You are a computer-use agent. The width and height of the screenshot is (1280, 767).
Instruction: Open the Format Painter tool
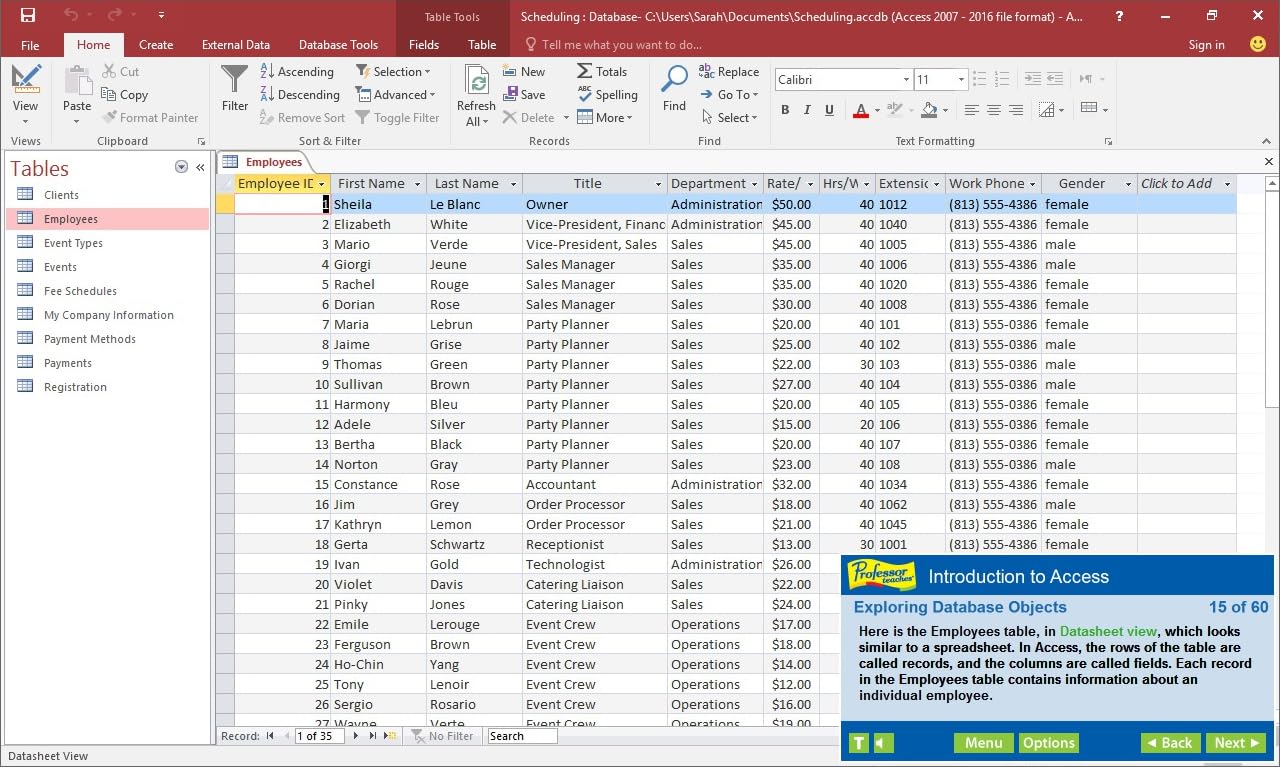pos(151,117)
